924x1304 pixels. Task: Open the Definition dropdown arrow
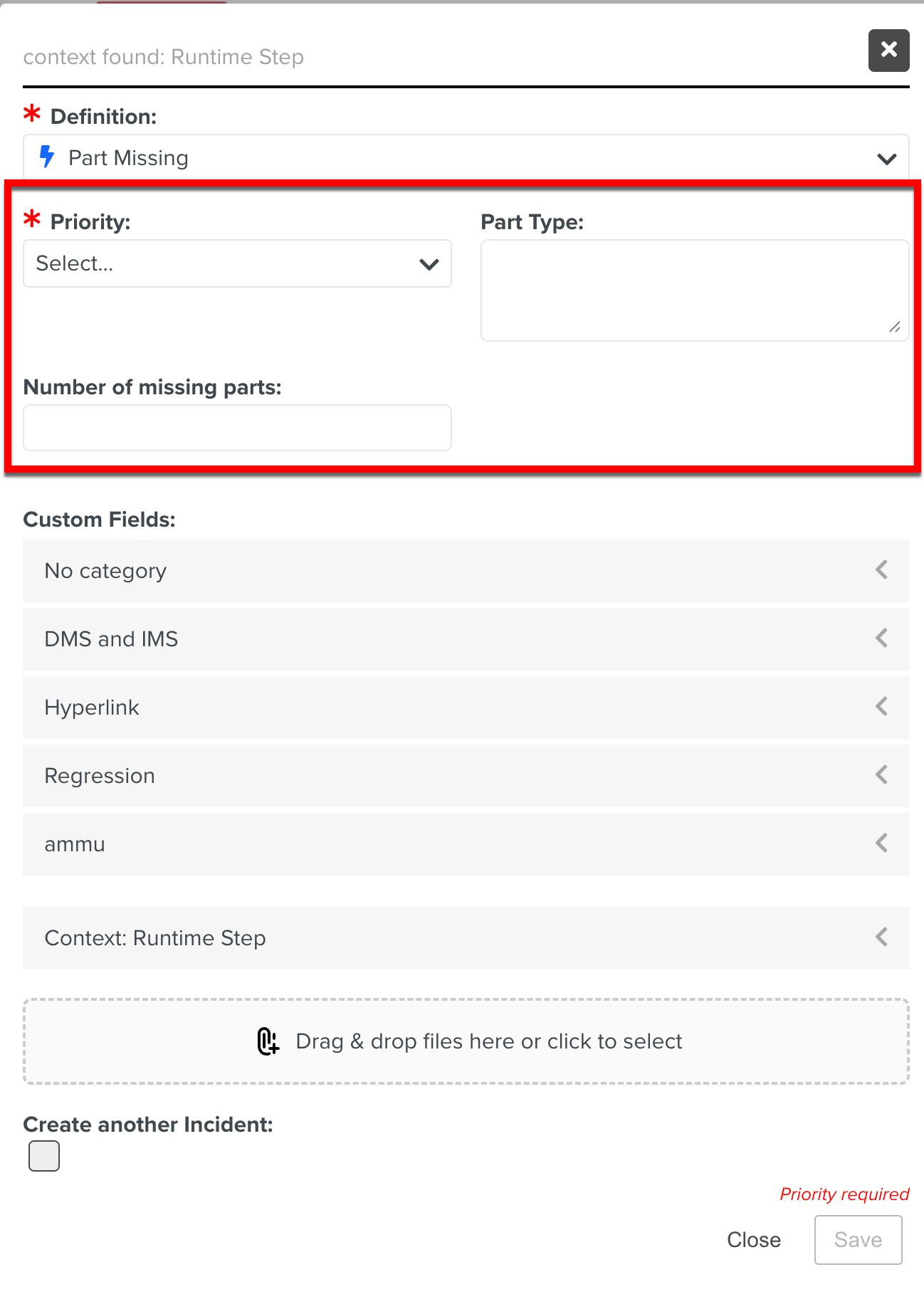(x=886, y=159)
